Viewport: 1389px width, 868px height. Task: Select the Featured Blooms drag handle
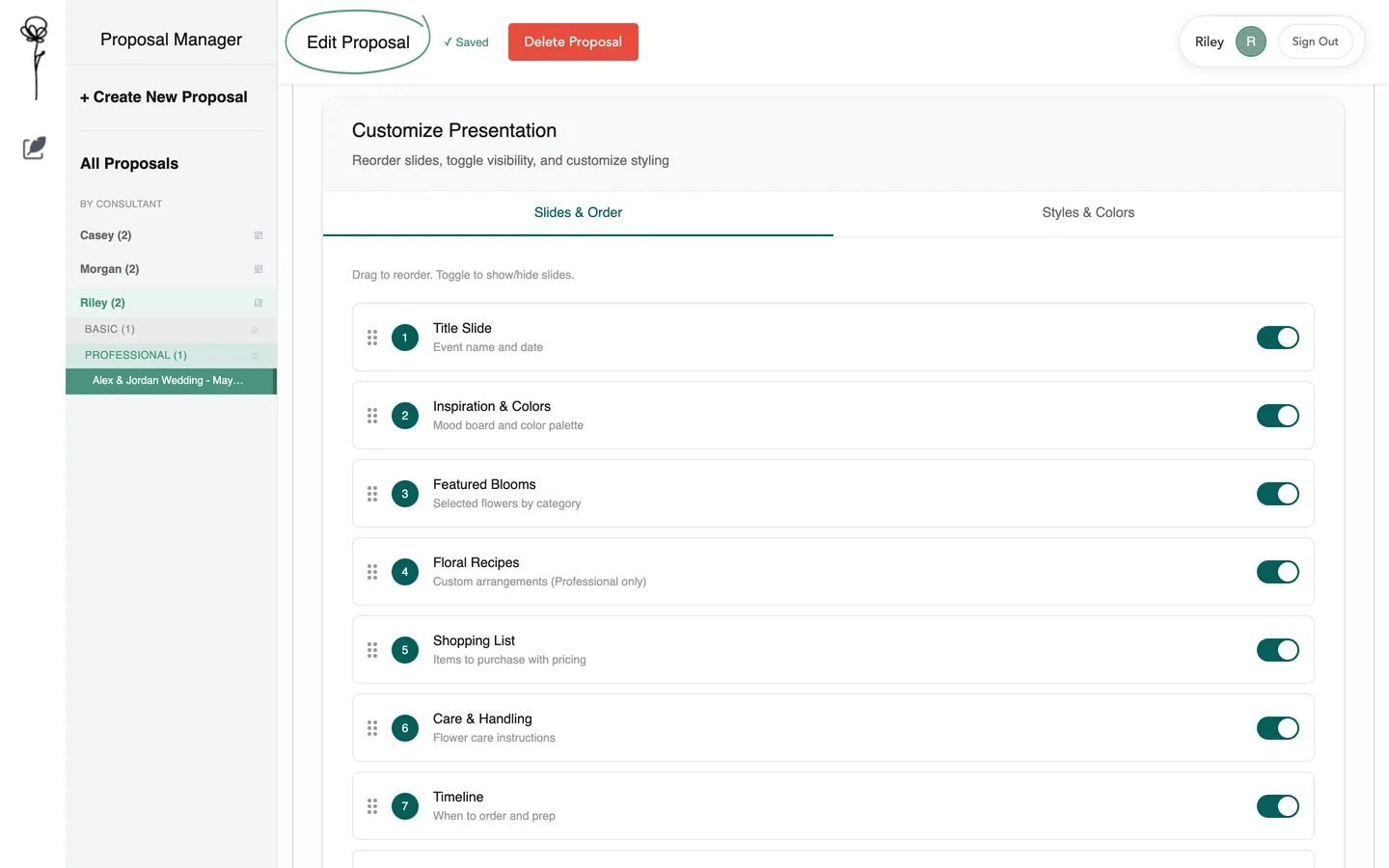pyautogui.click(x=372, y=494)
